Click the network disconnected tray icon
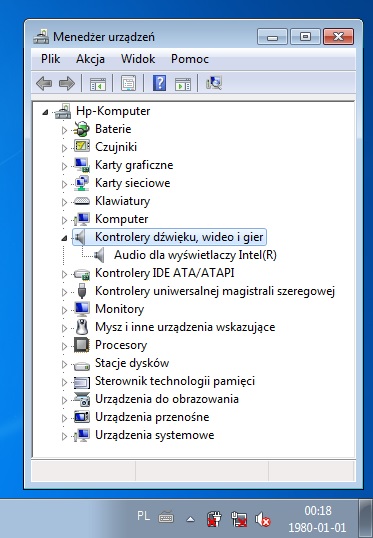The width and height of the screenshot is (373, 538). point(239,519)
